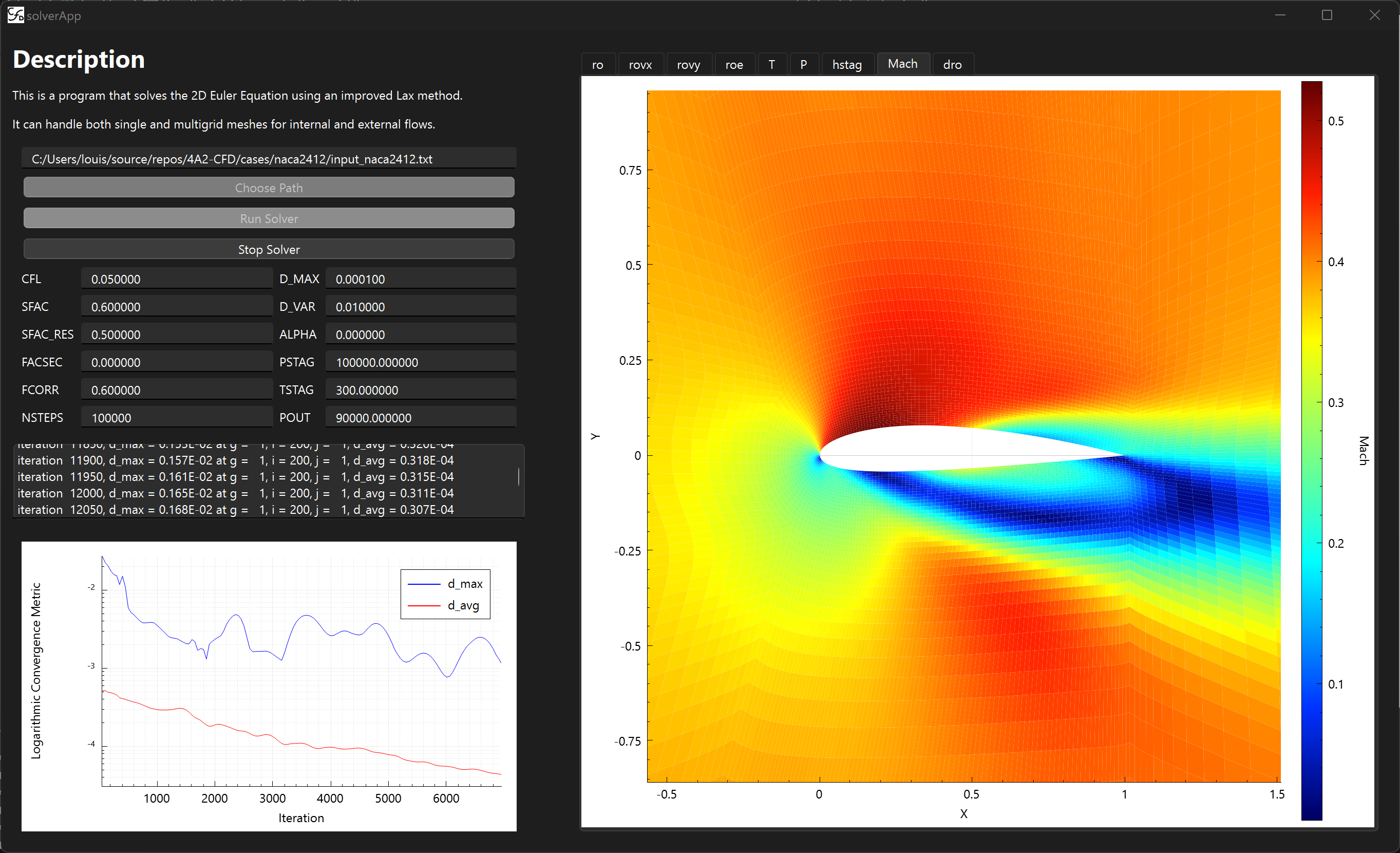1400x853 pixels.
Task: Click the input_naca2412.txt path field
Action: (x=269, y=158)
